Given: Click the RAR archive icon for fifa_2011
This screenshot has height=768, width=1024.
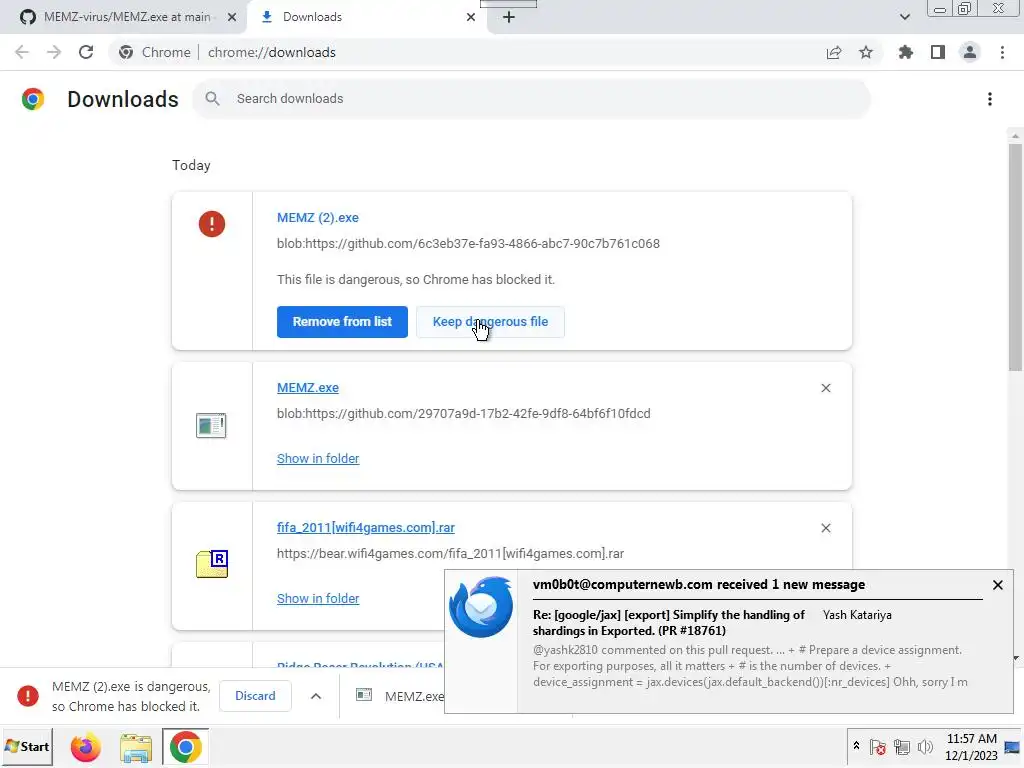Looking at the screenshot, I should click(x=212, y=564).
